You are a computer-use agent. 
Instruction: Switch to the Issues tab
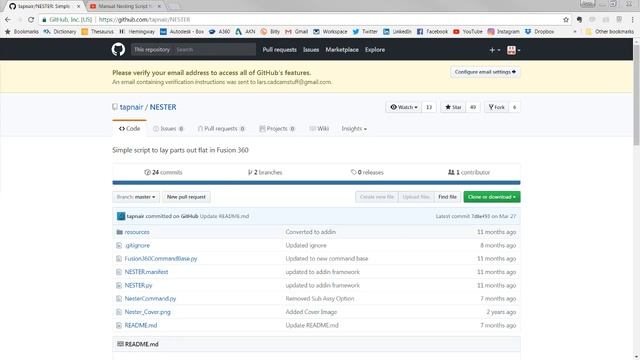coord(168,129)
